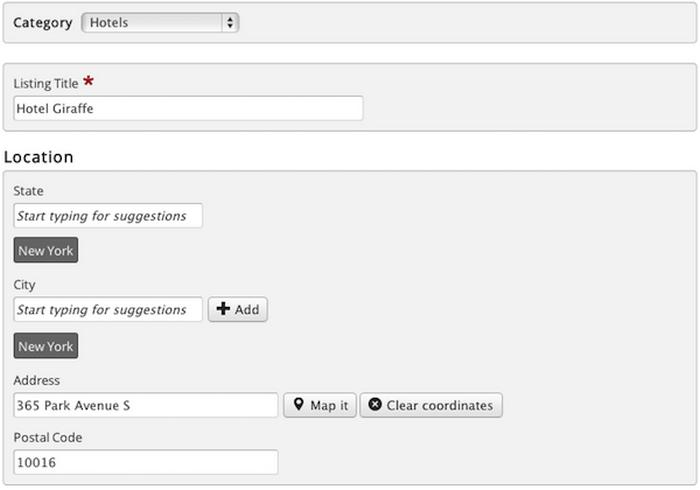The image size is (700, 490).
Task: Click the plus icon on the Add button
Action: point(223,310)
